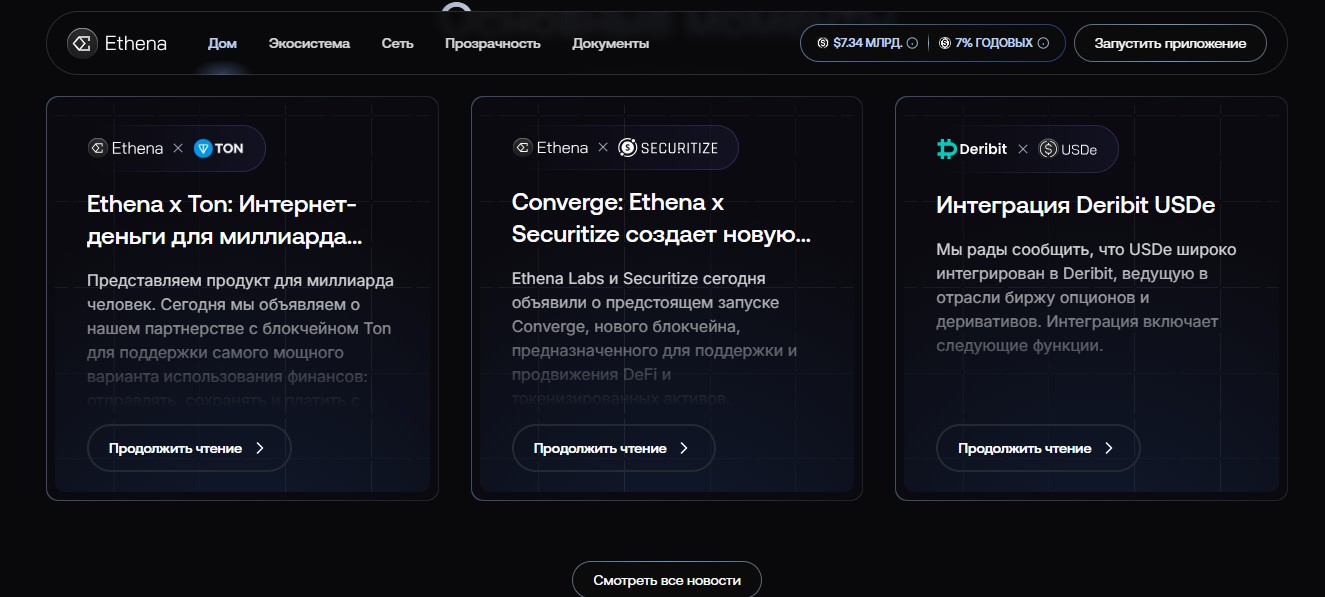Image resolution: width=1325 pixels, height=597 pixels.
Task: Click Converge card description about Ethena Labs
Action: tap(655, 338)
